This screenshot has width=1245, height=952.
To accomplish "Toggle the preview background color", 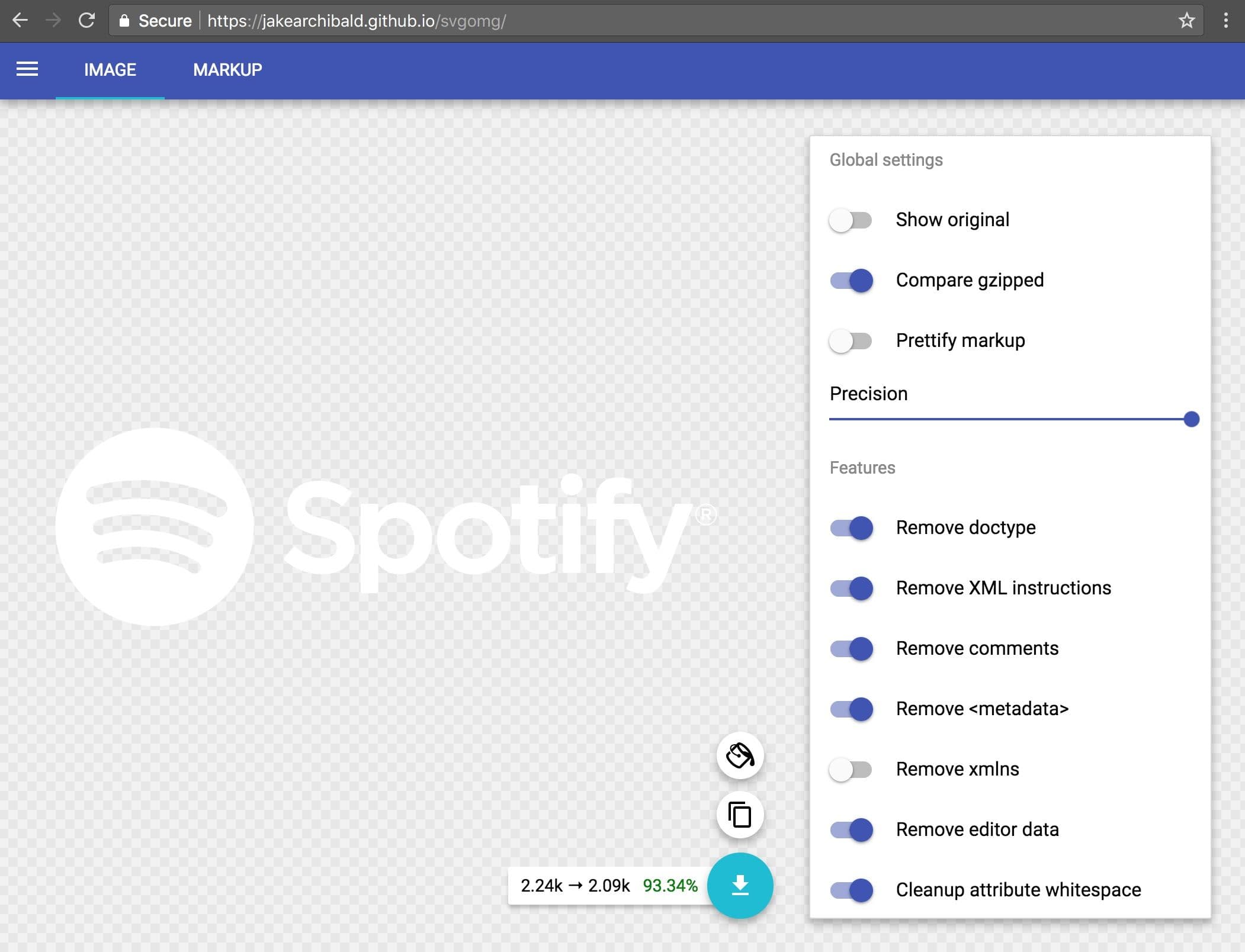I will pos(740,755).
